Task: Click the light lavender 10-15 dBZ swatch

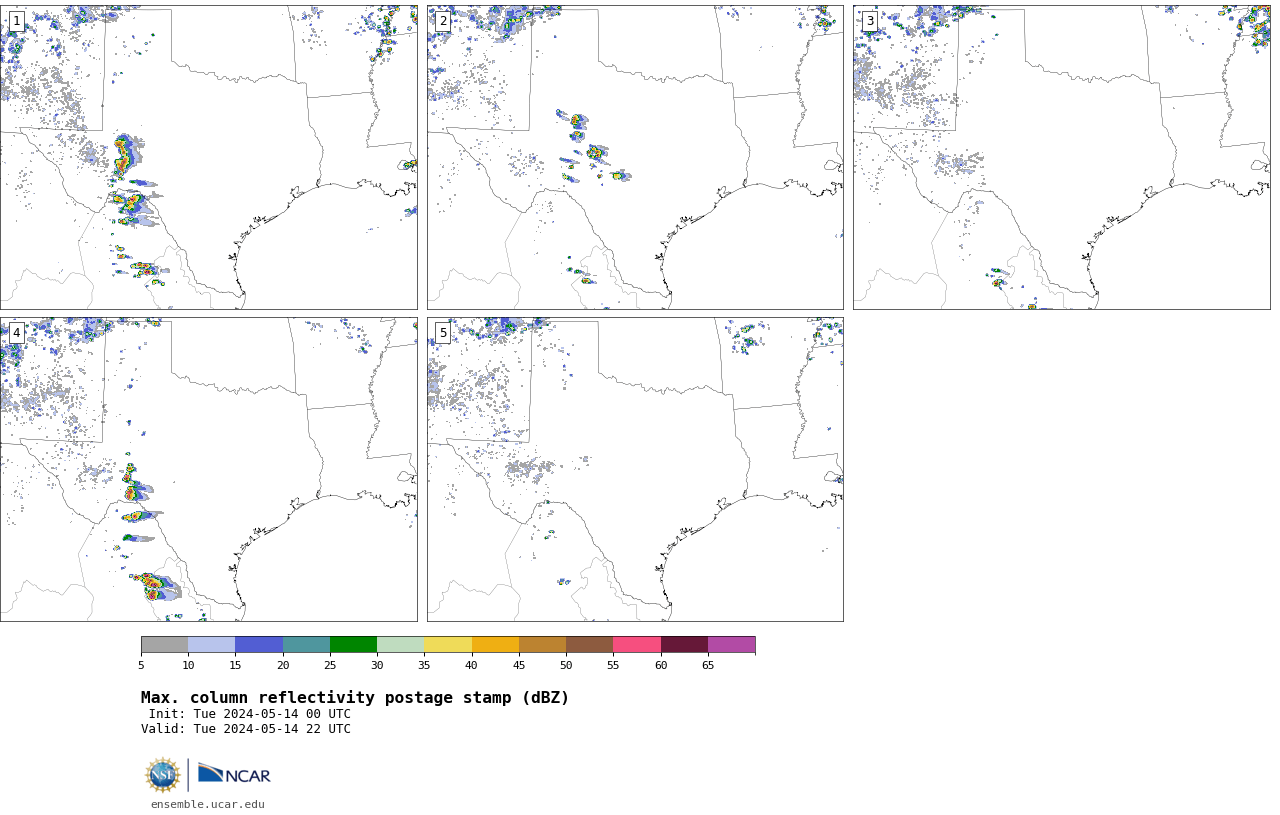Action: [x=211, y=644]
